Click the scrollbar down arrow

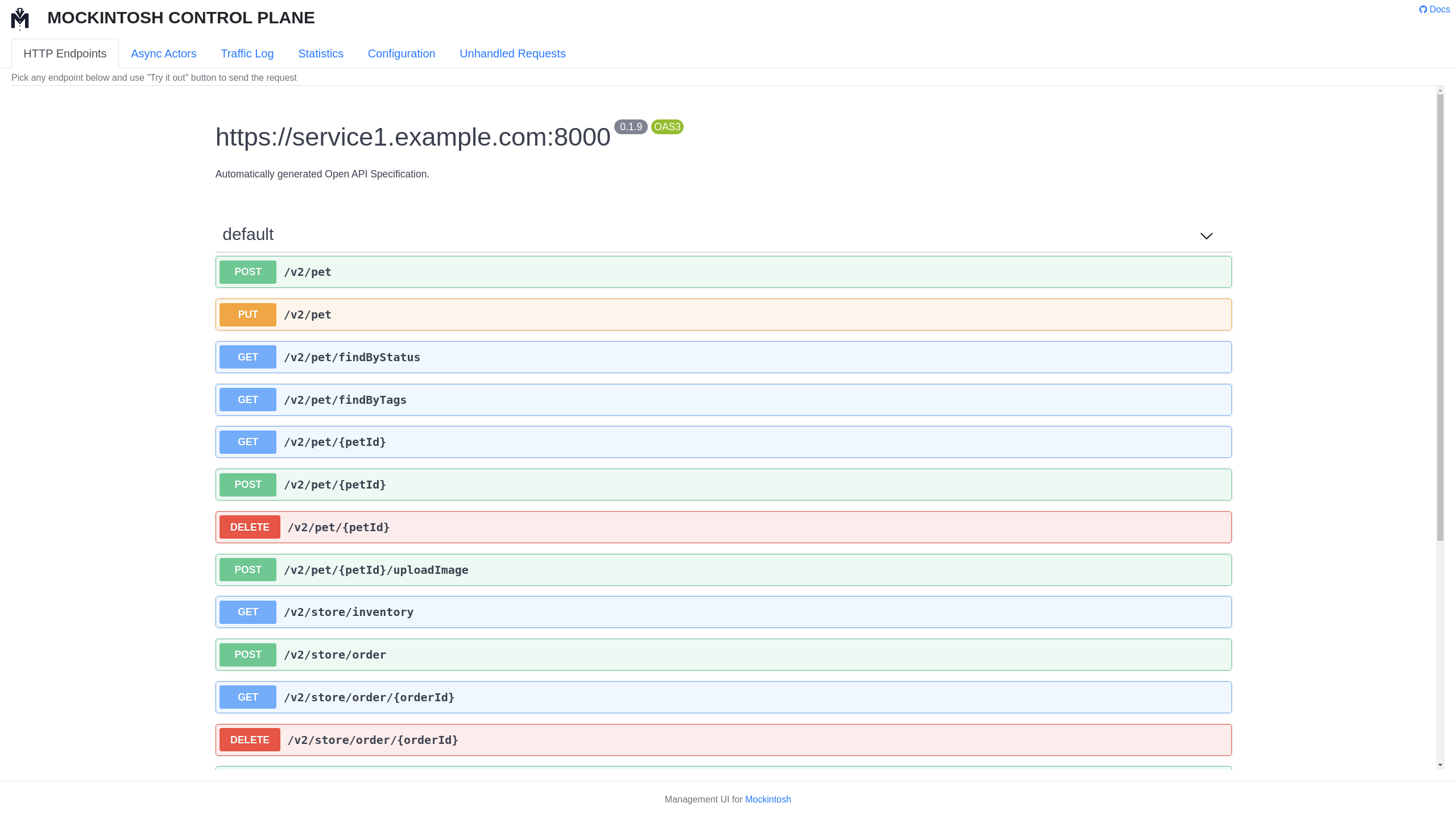pyautogui.click(x=1440, y=765)
